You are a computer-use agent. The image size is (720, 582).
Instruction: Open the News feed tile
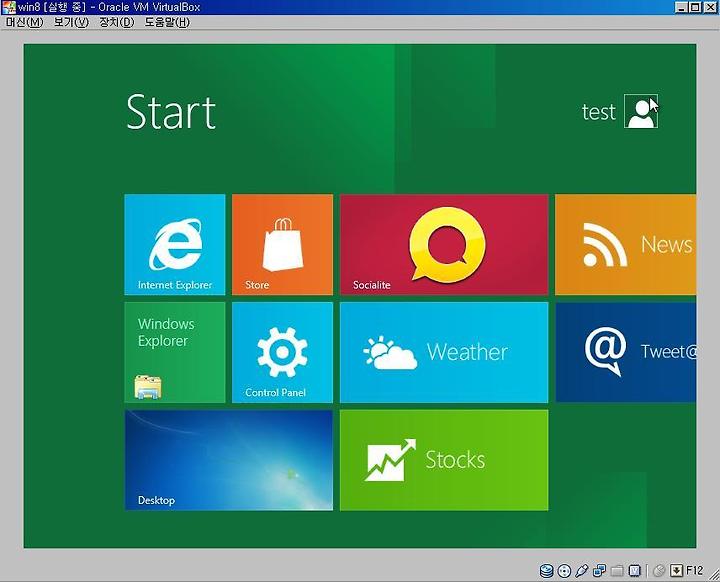point(625,244)
